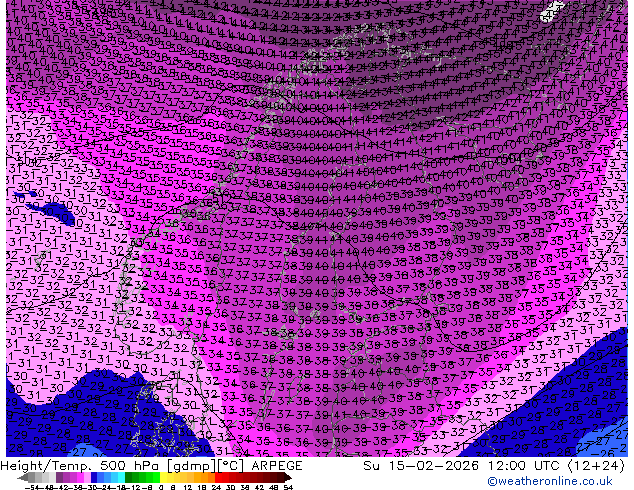The image size is (634, 490).
Task: Click the left gray arrow tip of the legend
Action: click(x=23, y=477)
